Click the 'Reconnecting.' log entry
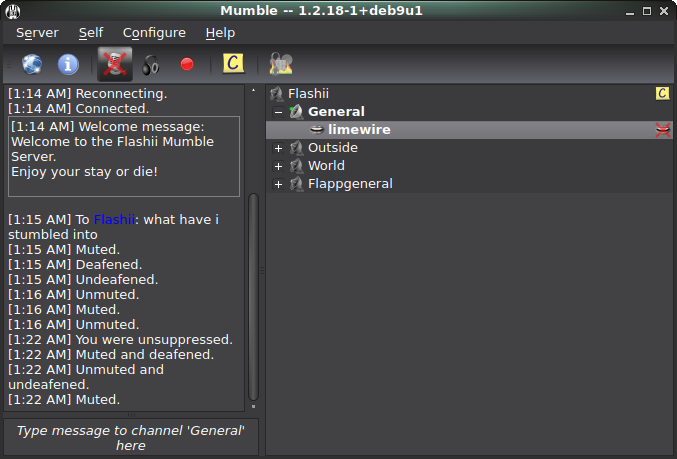 click(x=88, y=94)
